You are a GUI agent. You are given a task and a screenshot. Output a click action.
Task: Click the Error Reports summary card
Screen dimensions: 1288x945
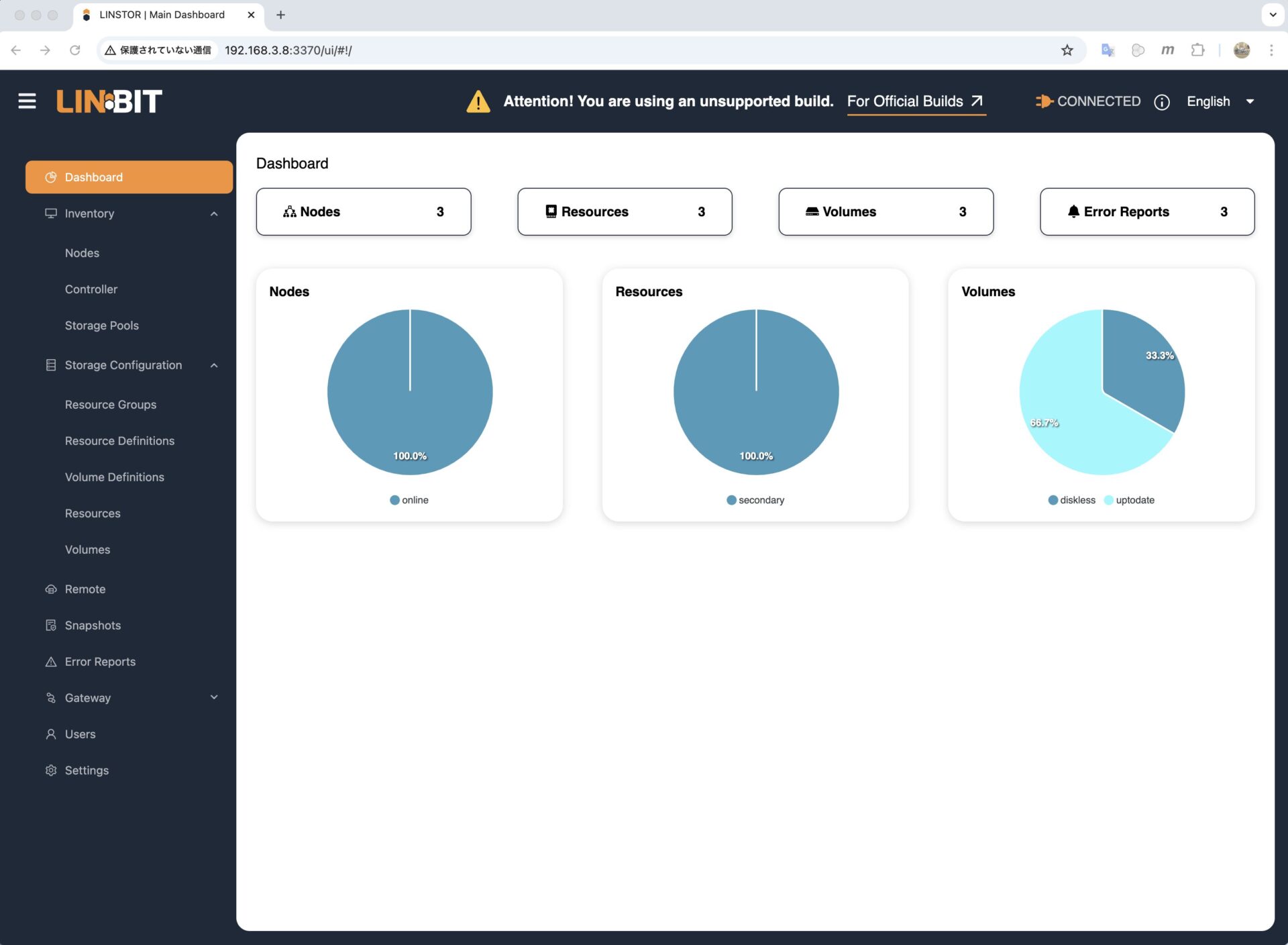coord(1146,211)
